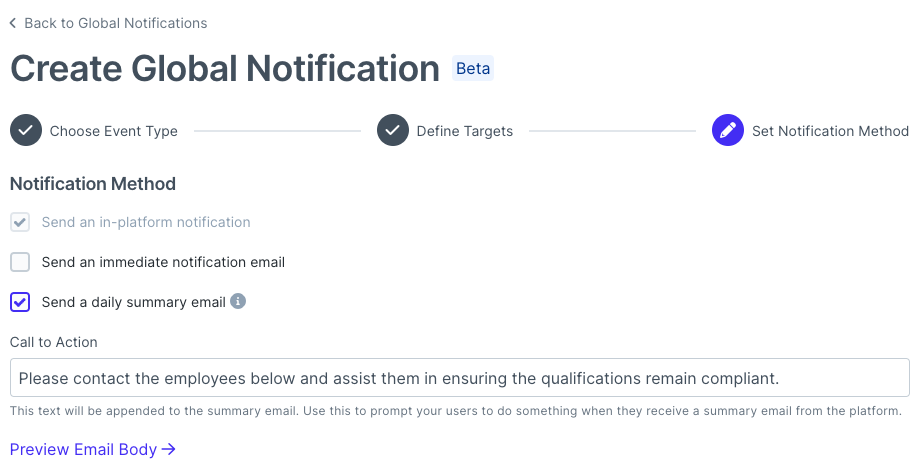917x473 pixels.
Task: Click the pencil icon for Set Notification Method
Action: point(728,130)
